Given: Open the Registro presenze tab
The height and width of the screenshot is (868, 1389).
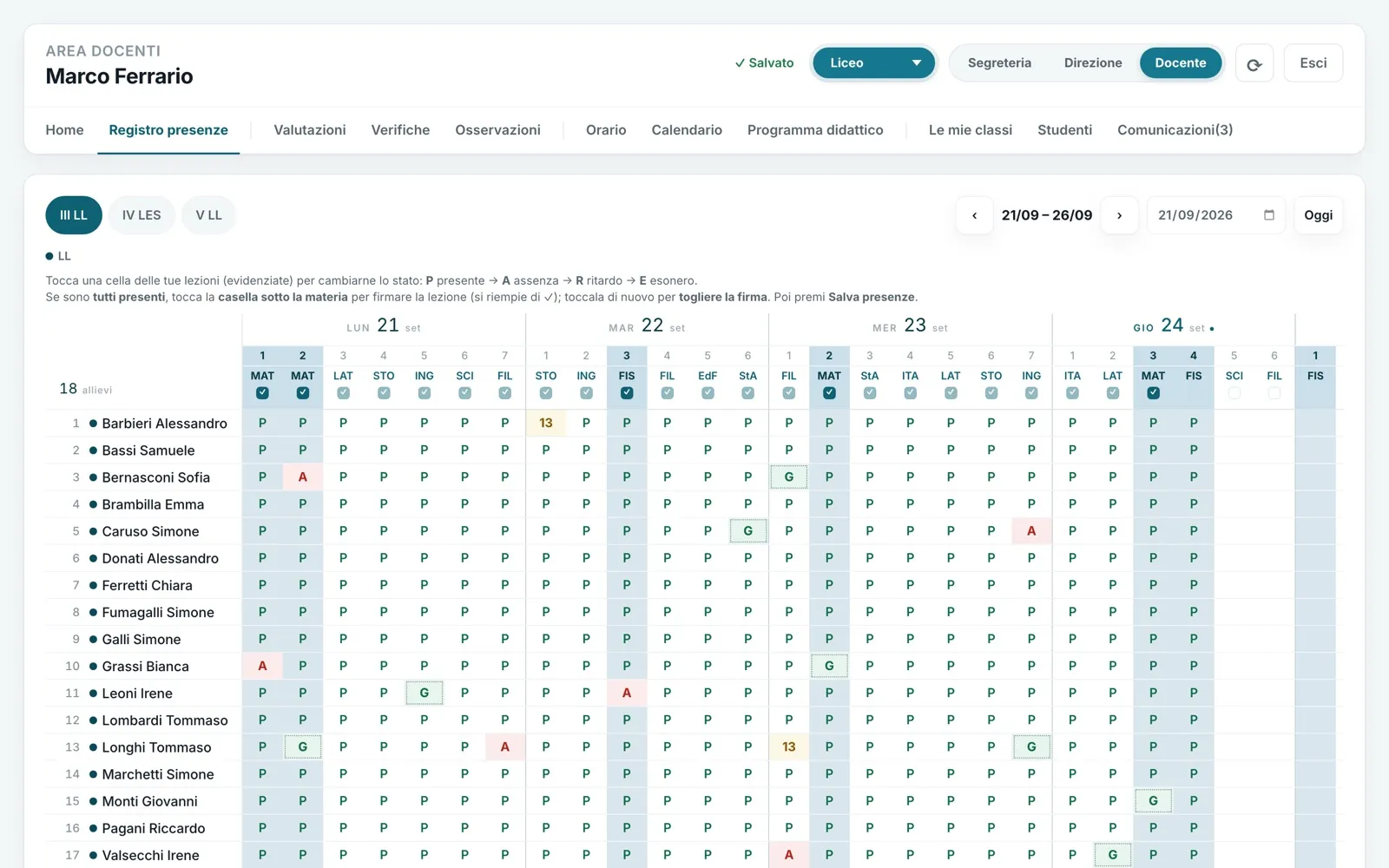Looking at the screenshot, I should pos(168,130).
